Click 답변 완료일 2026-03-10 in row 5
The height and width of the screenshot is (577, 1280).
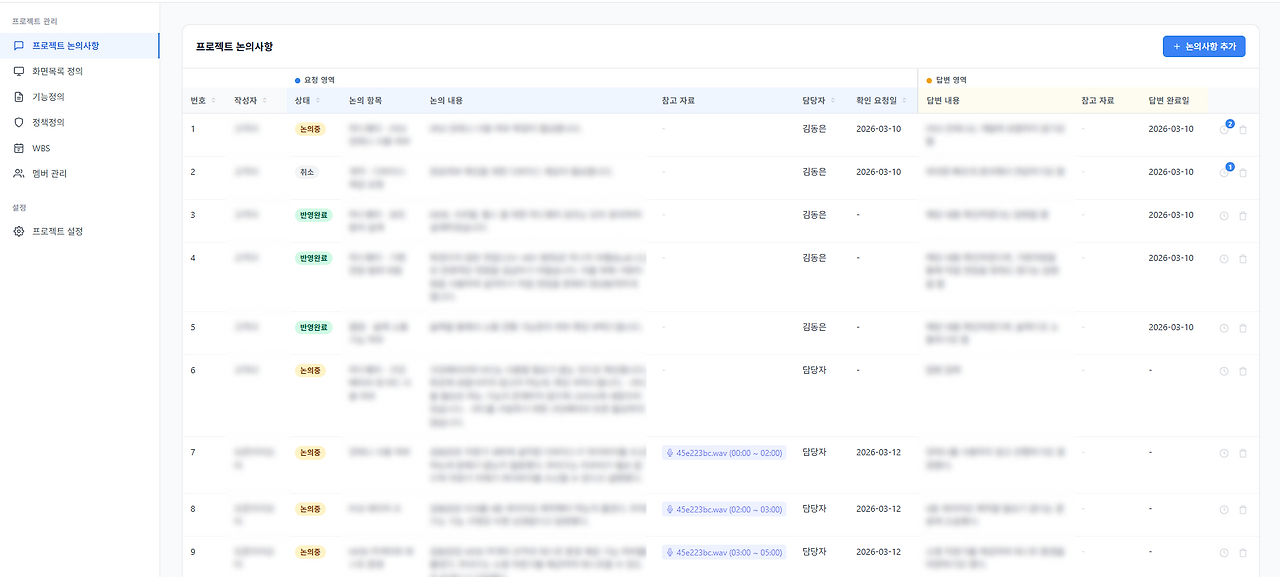click(1171, 327)
